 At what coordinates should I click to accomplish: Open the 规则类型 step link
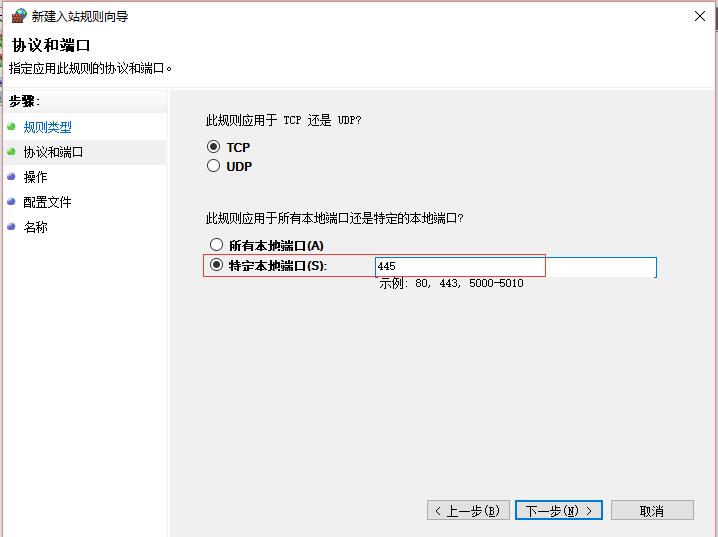click(48, 127)
